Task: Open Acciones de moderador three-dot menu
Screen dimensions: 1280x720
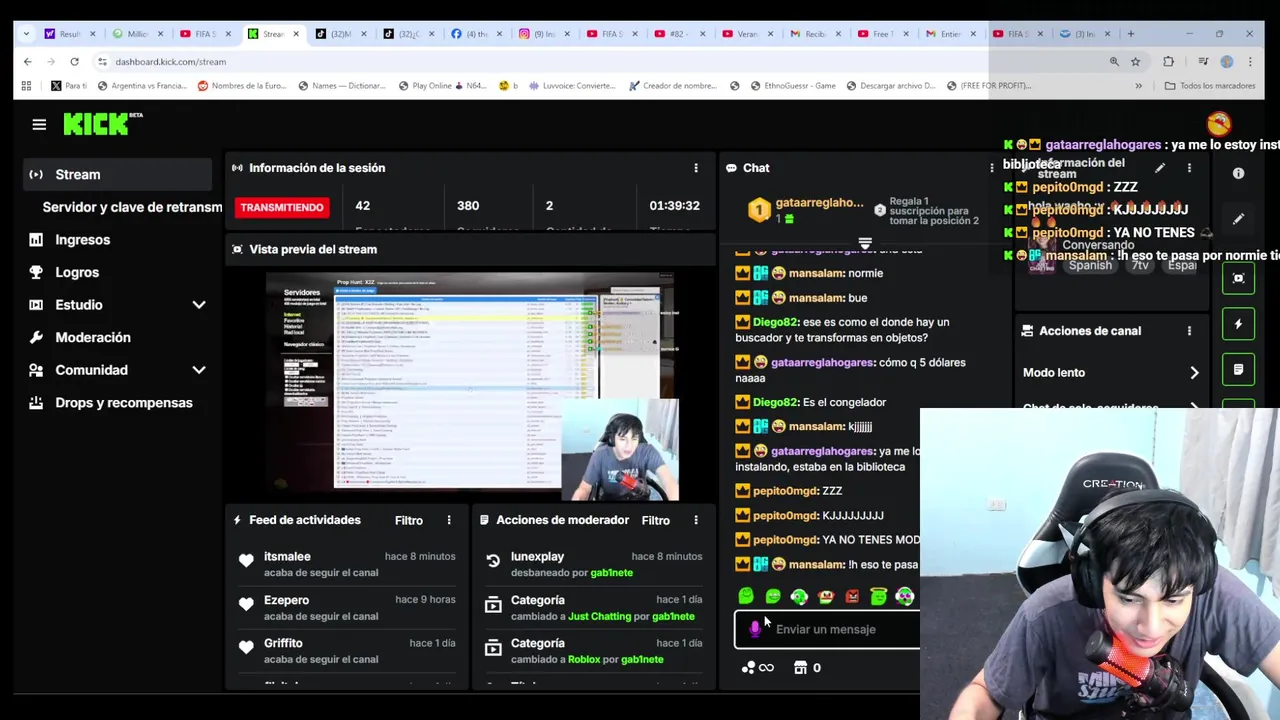Action: click(696, 520)
